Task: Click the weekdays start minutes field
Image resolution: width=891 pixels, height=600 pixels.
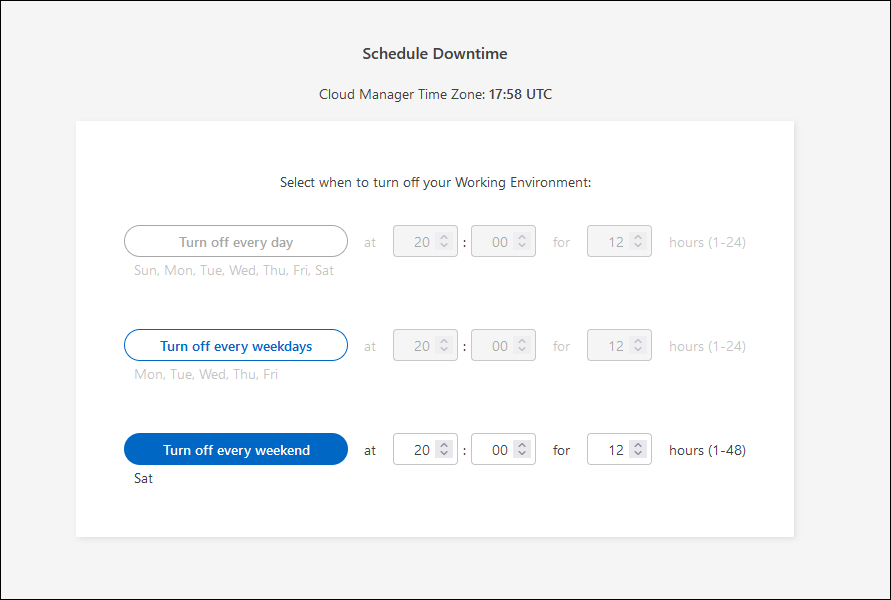Action: 497,346
